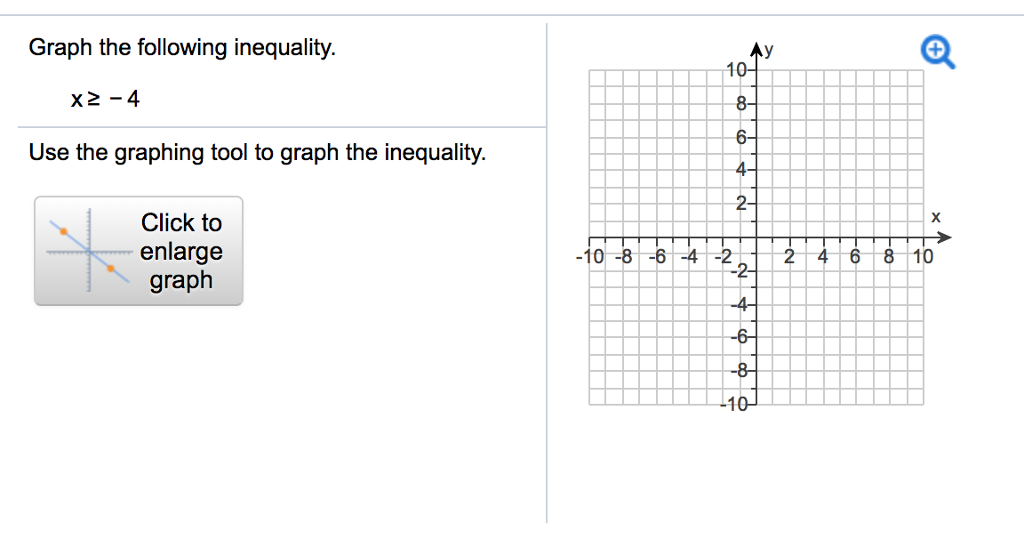The image size is (1024, 539).
Task: Click the -8 label on the x-axis
Action: 623,256
